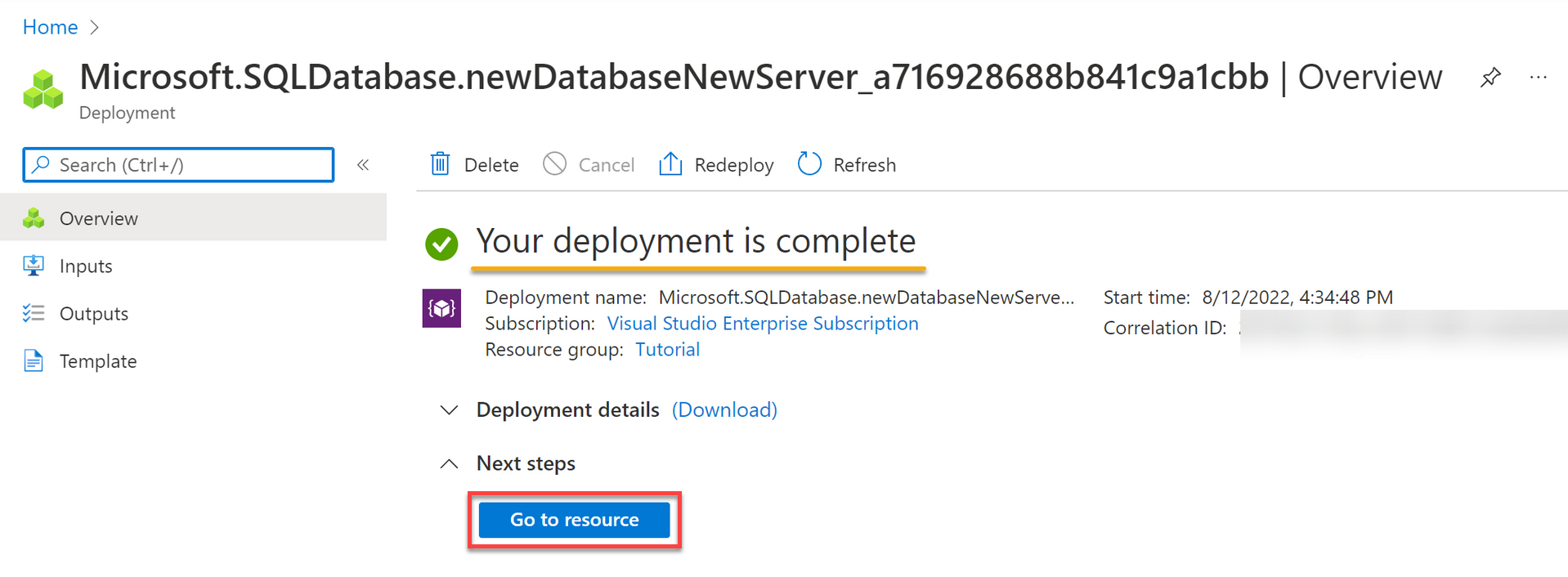The width and height of the screenshot is (1568, 577).
Task: Click 'Your deployment is complete' heading
Action: (696, 241)
